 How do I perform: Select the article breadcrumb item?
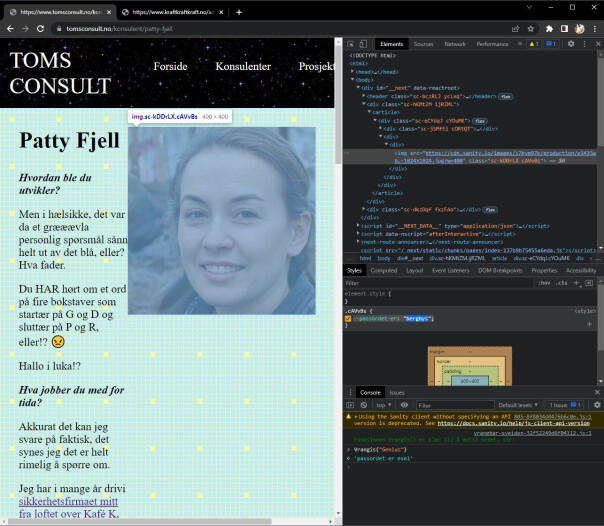(x=499, y=258)
